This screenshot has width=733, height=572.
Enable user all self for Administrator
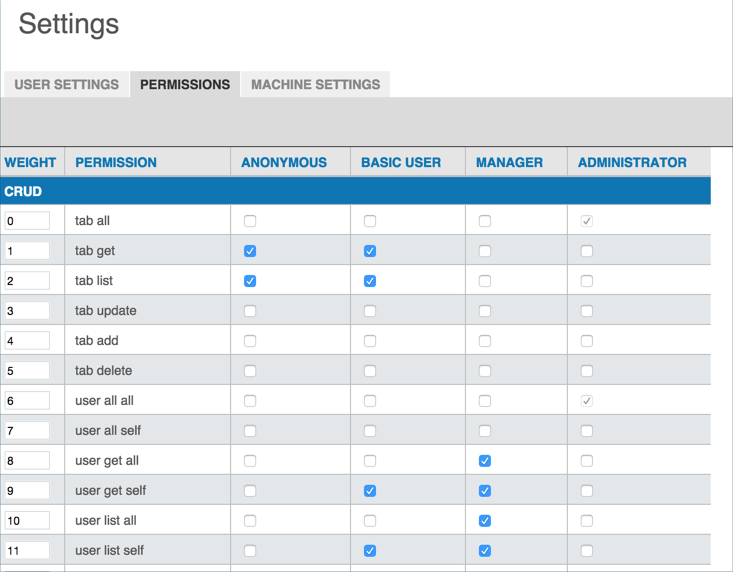tap(587, 430)
